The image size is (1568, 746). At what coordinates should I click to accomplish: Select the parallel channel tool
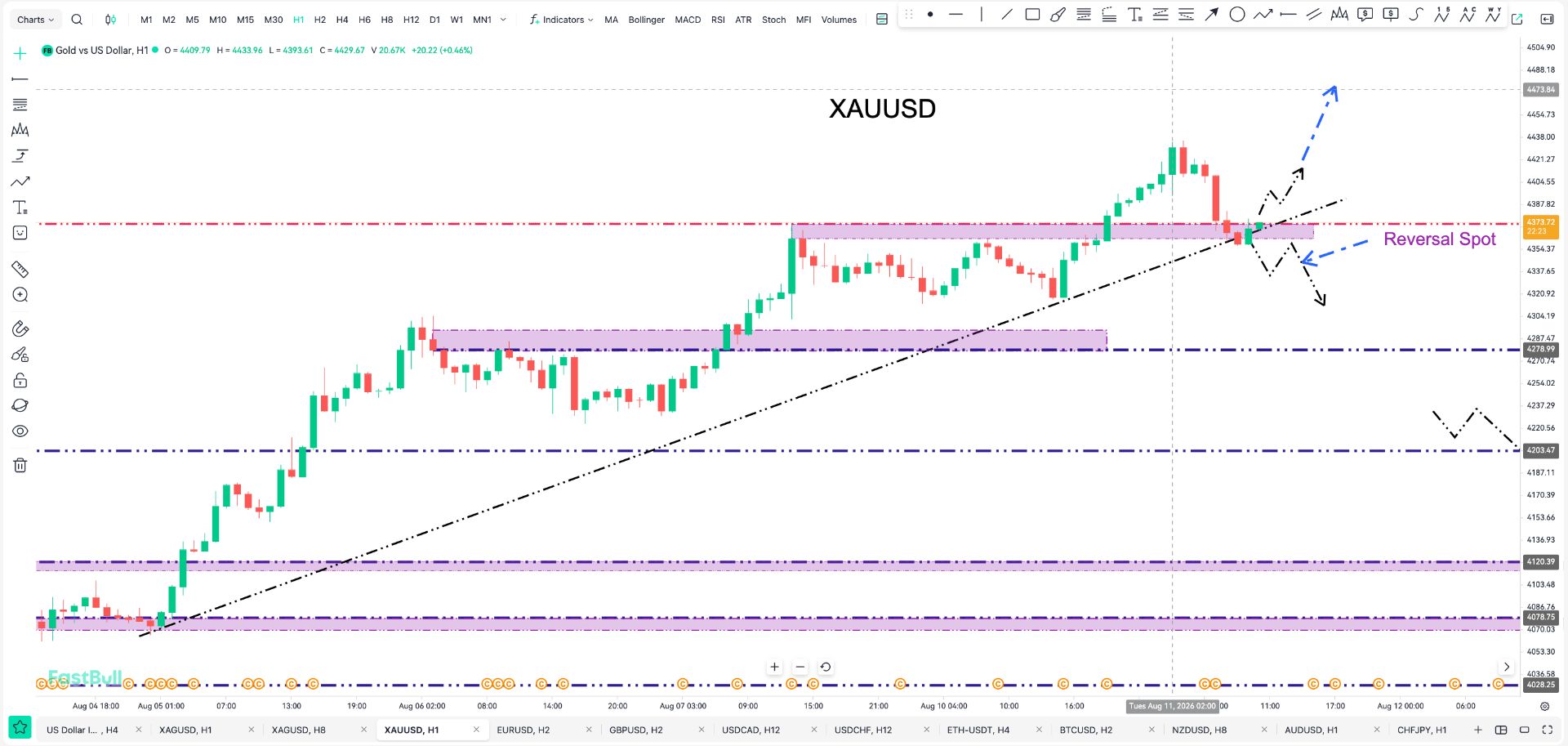coord(1314,15)
